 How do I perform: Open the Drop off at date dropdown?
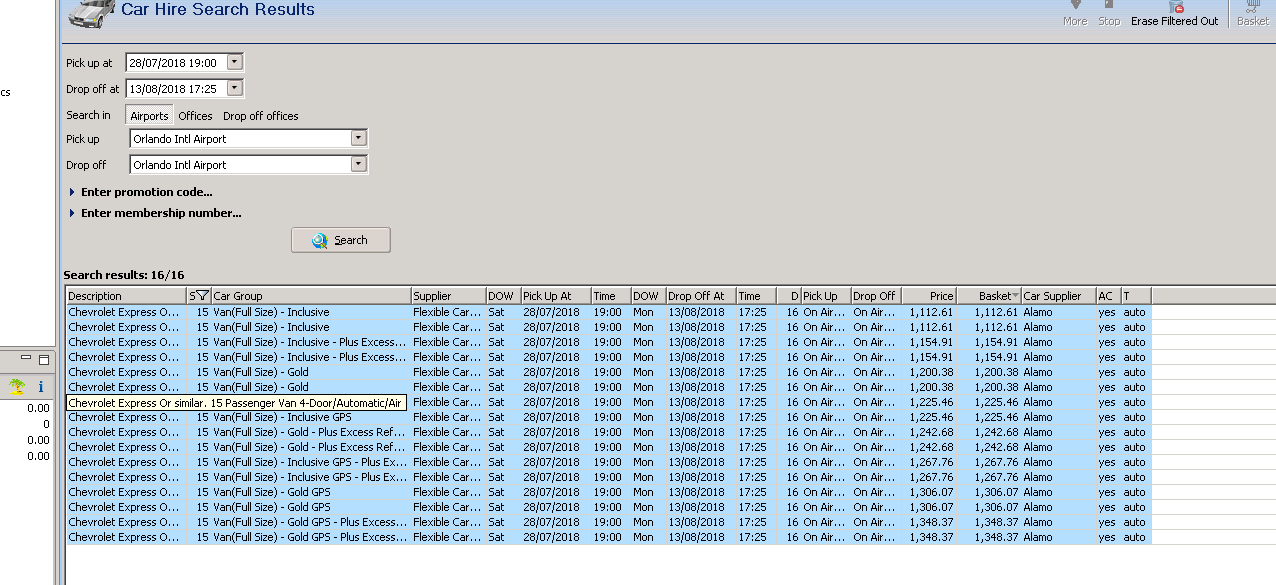(x=234, y=88)
